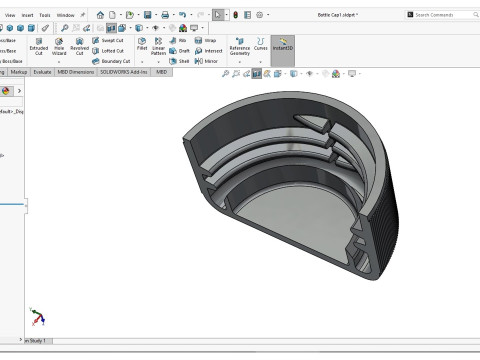This screenshot has width=480, height=360.
Task: Click Zoom to Area in heads-up view toolbar
Action: pyautogui.click(x=236, y=74)
